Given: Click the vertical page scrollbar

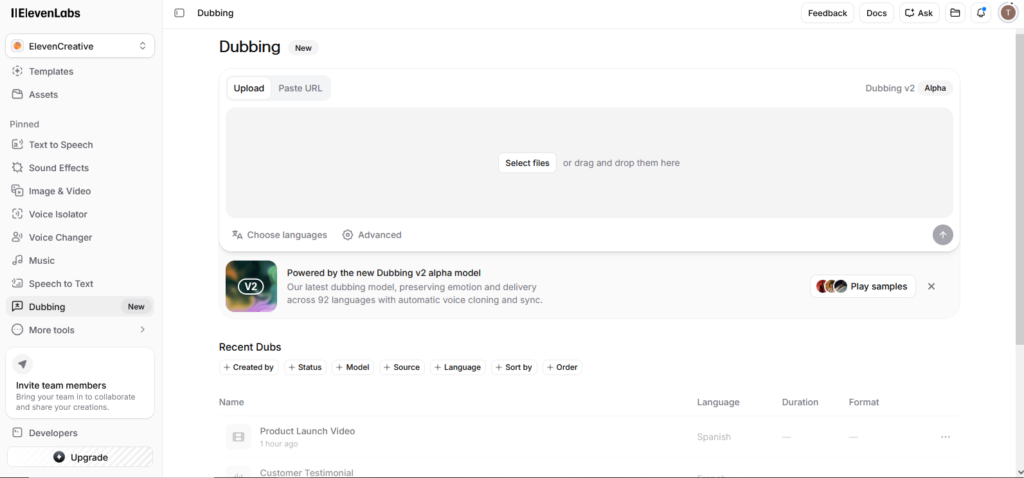Looking at the screenshot, I should [x=1019, y=189].
